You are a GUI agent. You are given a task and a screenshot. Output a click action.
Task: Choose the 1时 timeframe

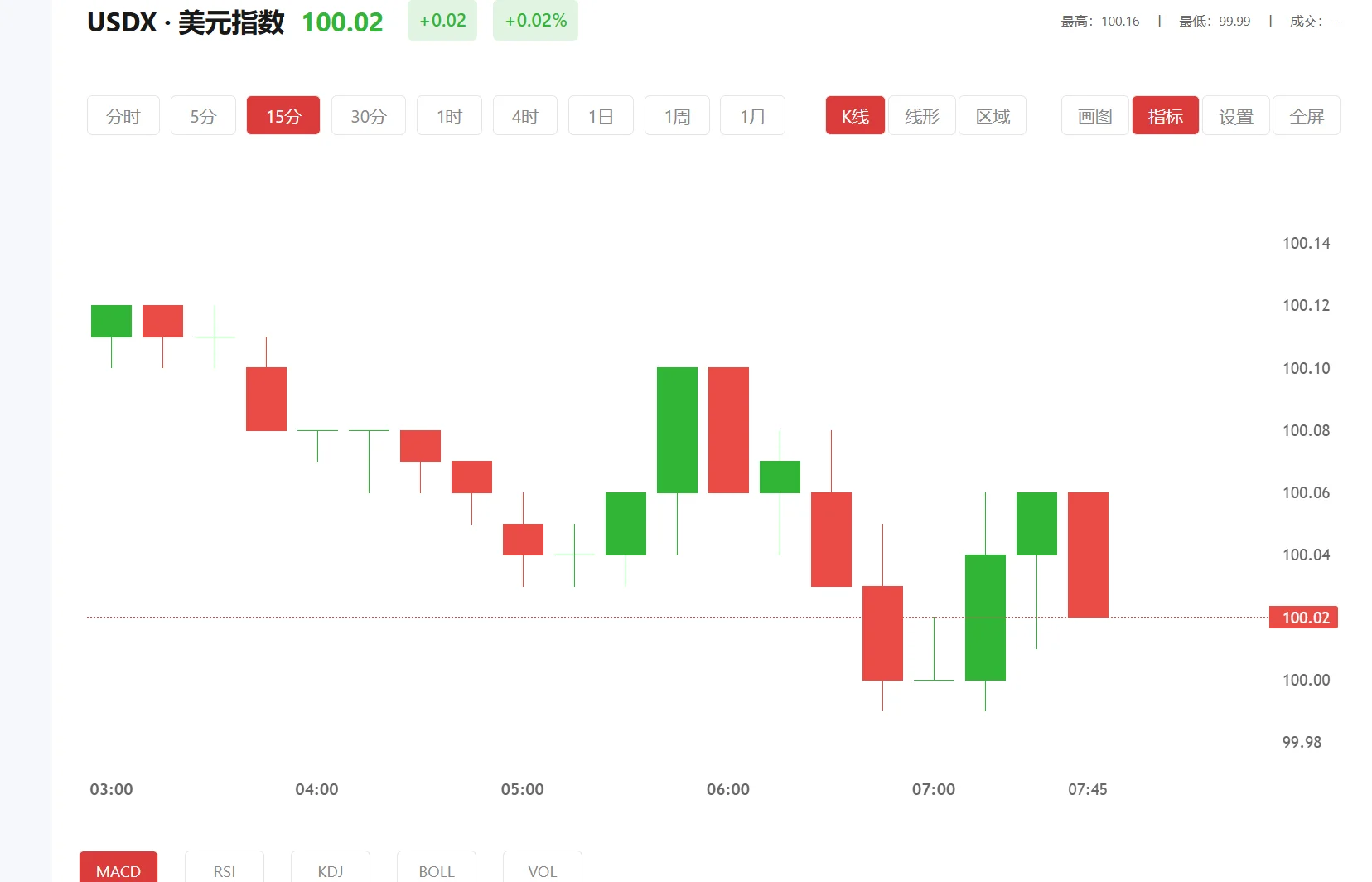click(x=449, y=116)
